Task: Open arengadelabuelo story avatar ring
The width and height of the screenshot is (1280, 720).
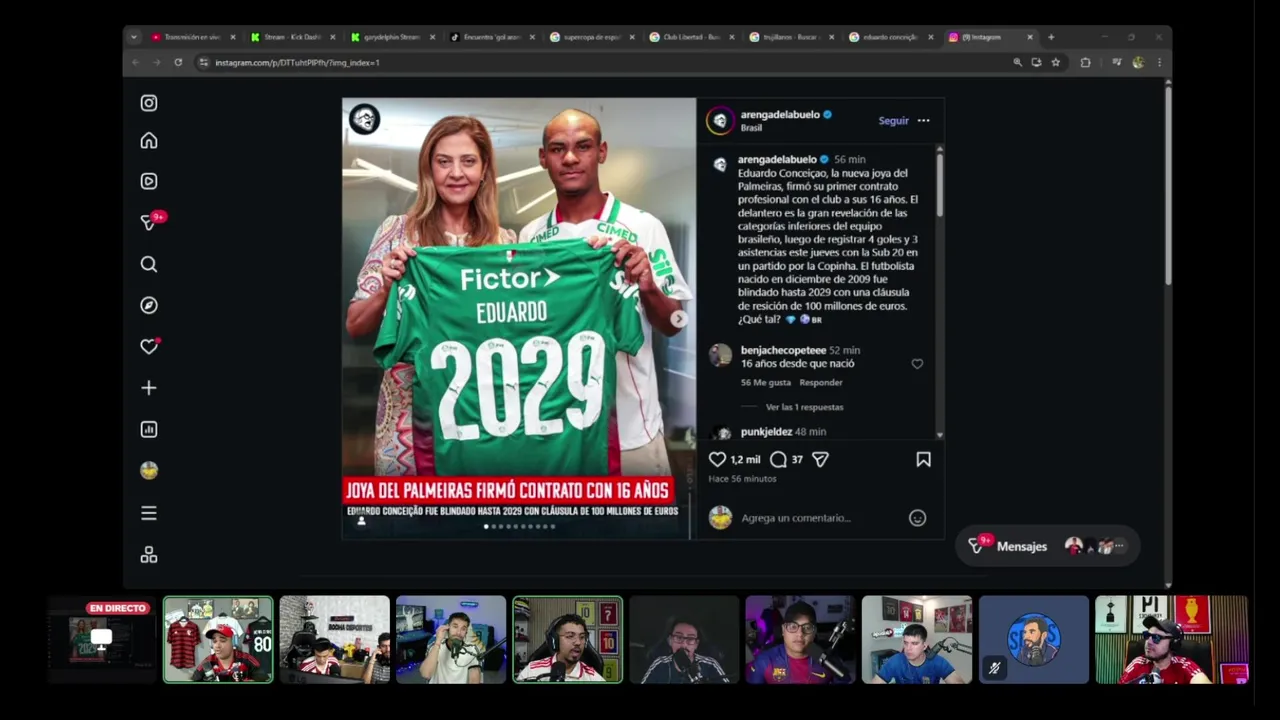Action: point(720,121)
